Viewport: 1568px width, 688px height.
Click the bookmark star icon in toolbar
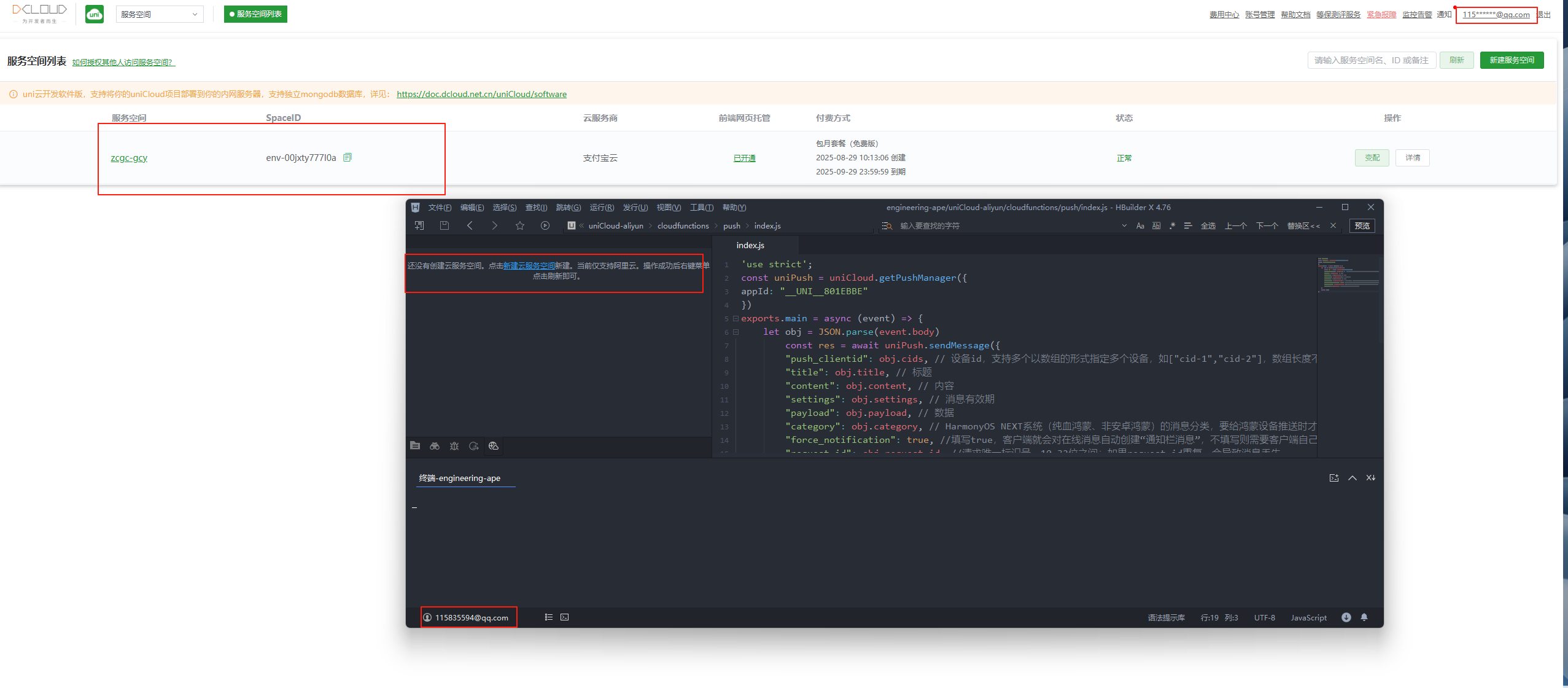pos(520,225)
